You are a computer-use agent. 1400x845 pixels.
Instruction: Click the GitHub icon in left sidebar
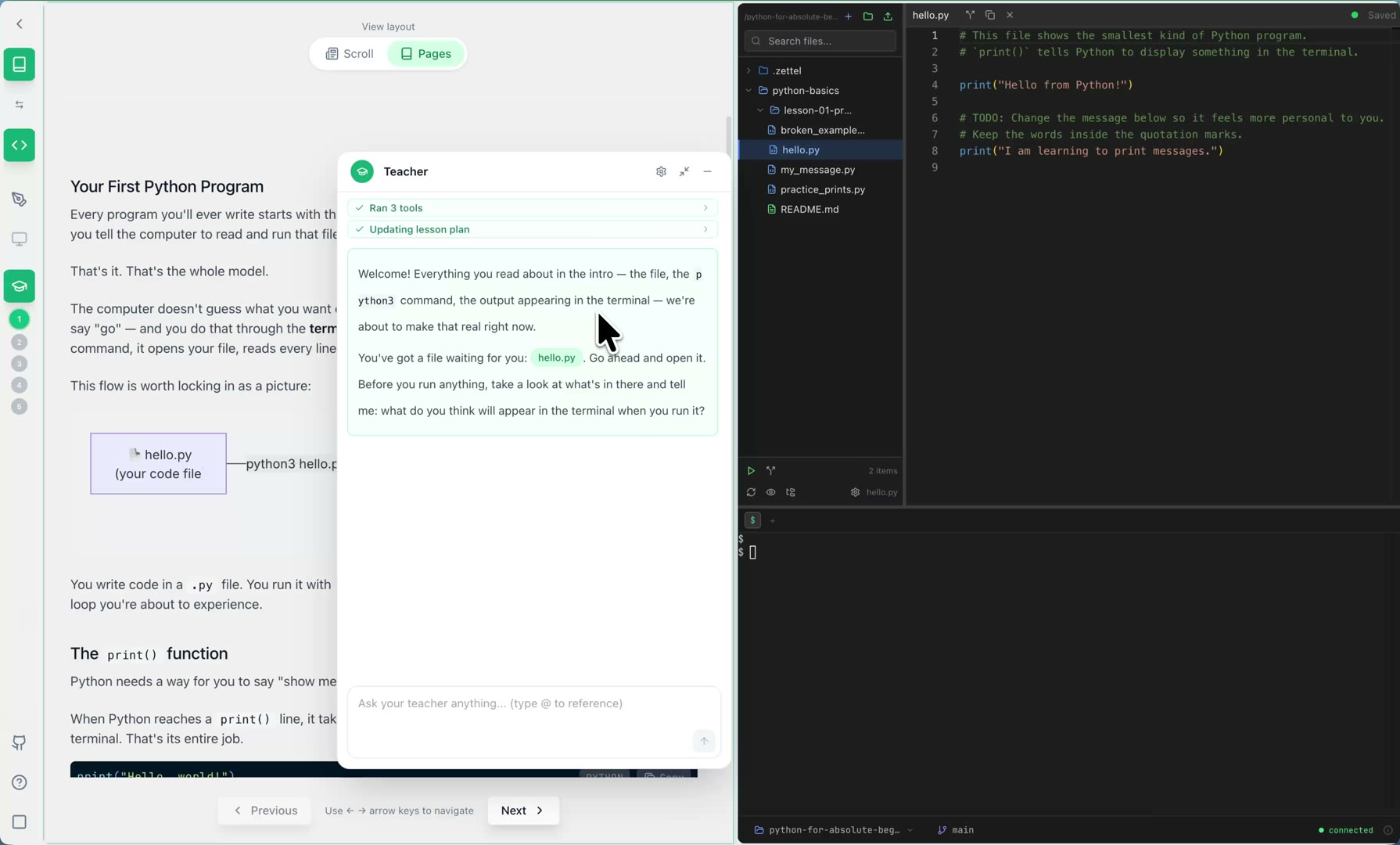point(20,743)
